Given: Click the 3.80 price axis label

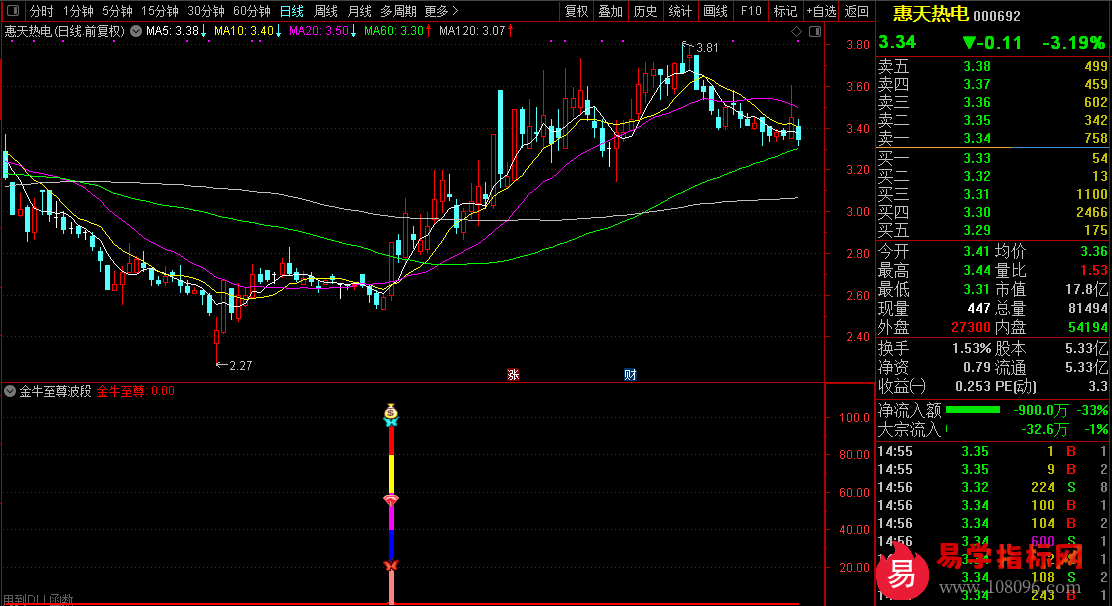Looking at the screenshot, I should click(x=857, y=45).
